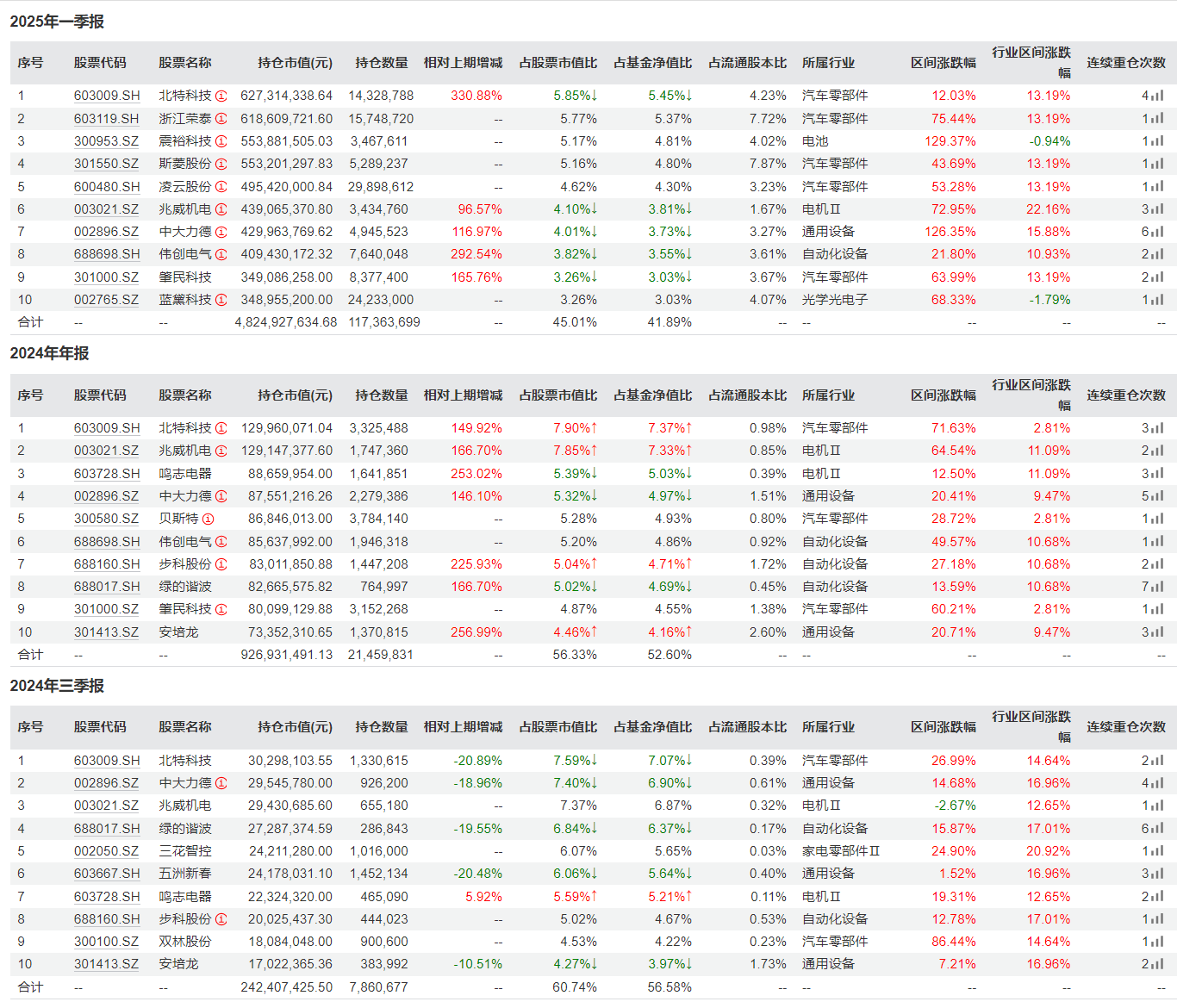Open stock code link 300953.SZ

(x=106, y=141)
